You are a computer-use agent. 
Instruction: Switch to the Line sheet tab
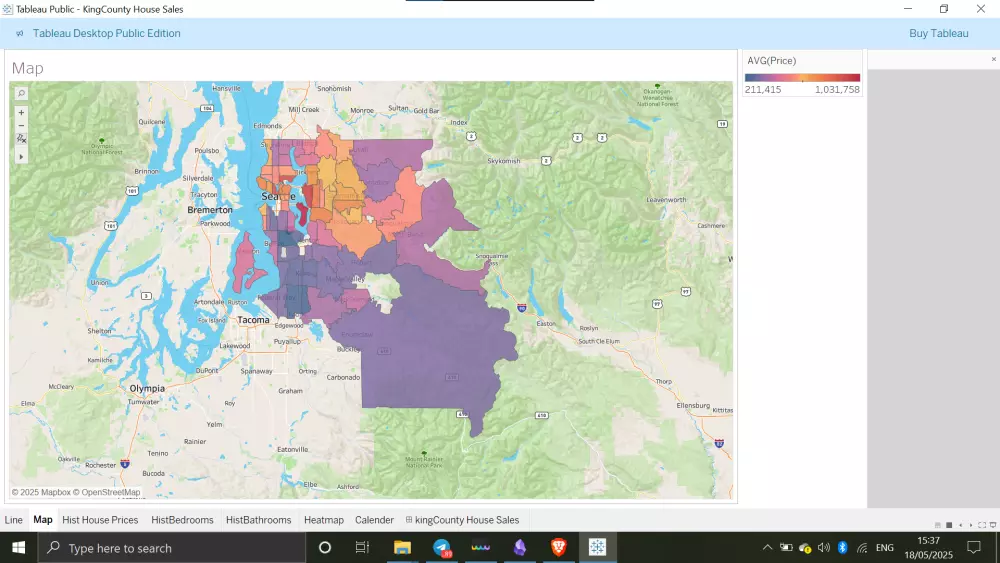[13, 520]
